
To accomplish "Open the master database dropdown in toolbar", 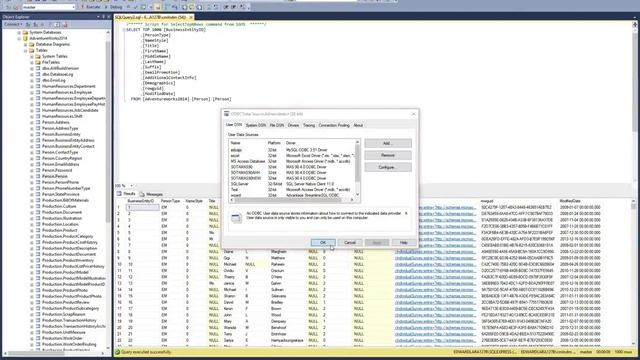I will click(49, 7).
